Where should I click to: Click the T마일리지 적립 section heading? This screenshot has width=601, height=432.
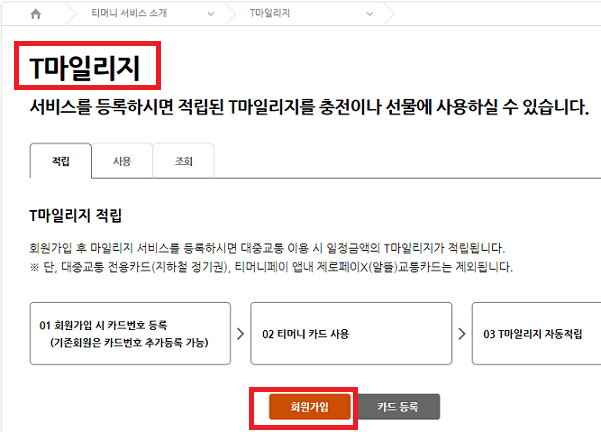pyautogui.click(x=76, y=215)
